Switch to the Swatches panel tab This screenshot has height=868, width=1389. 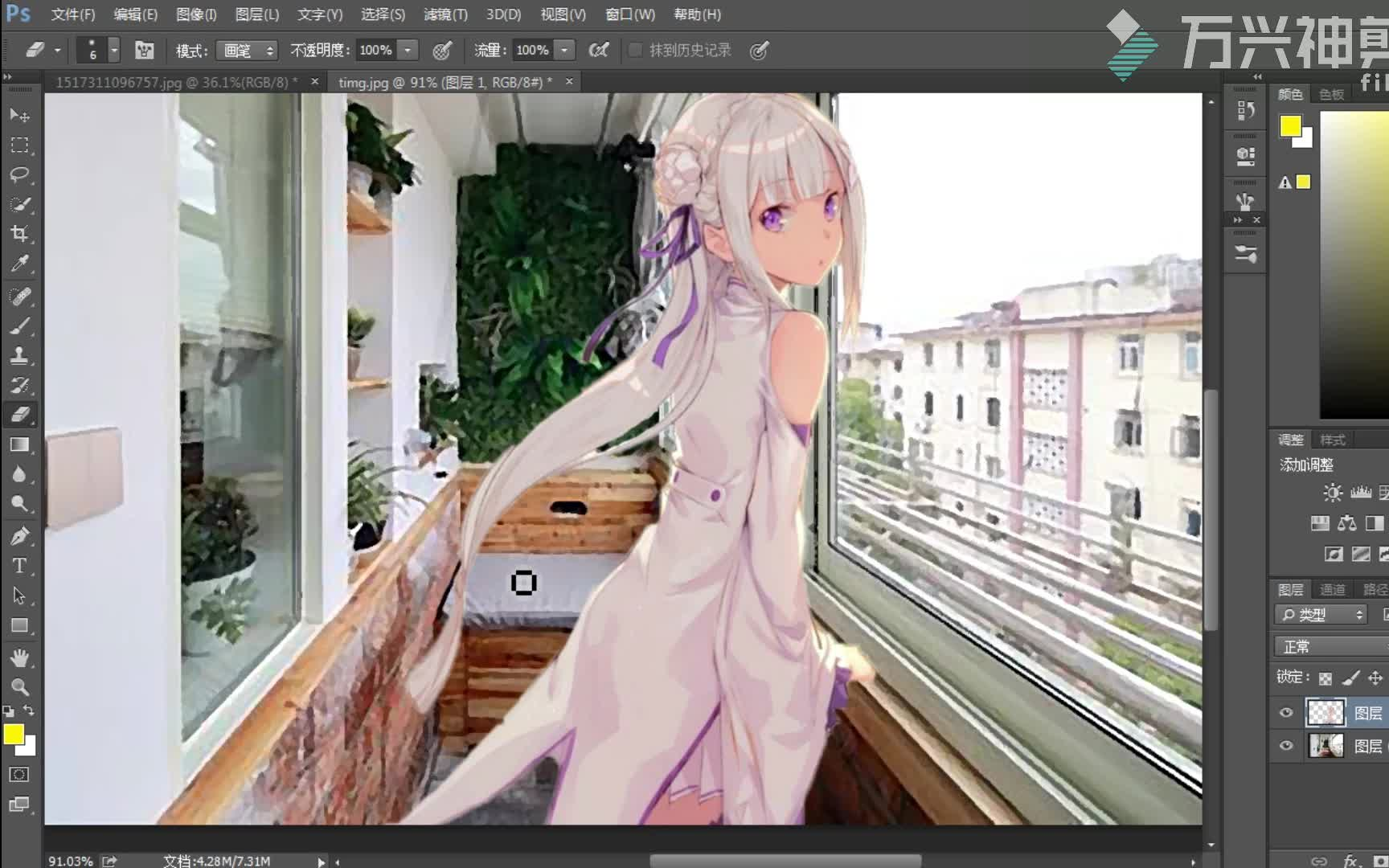1331,95
